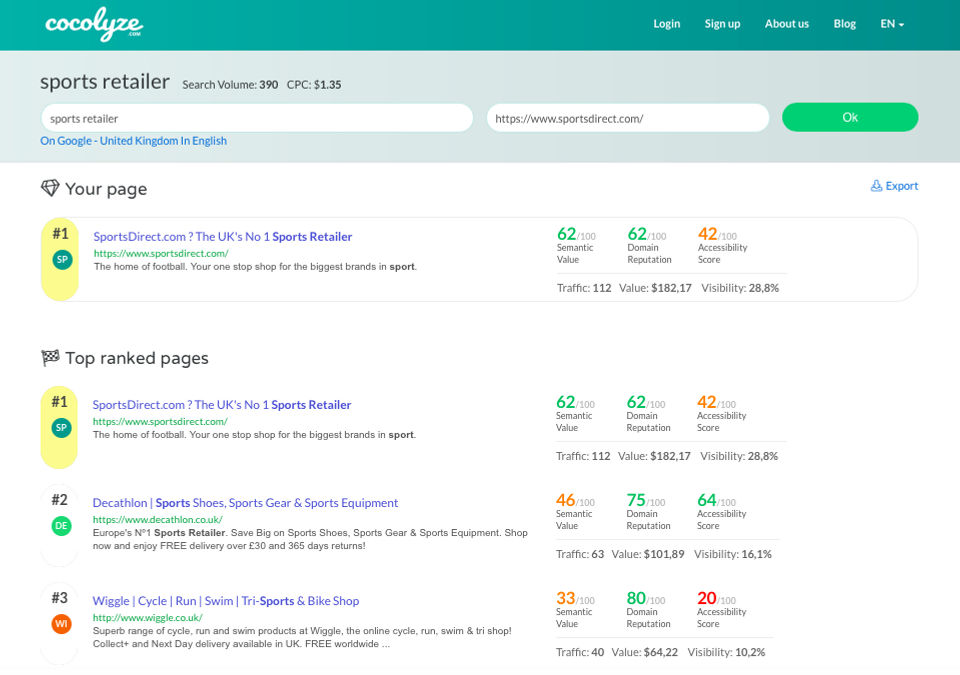
Task: Click the green Ok button
Action: (850, 117)
